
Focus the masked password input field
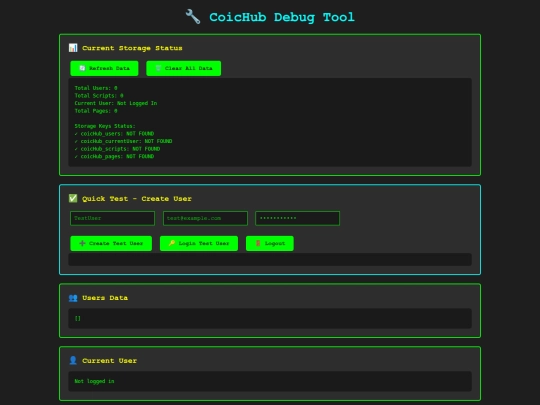click(x=298, y=218)
